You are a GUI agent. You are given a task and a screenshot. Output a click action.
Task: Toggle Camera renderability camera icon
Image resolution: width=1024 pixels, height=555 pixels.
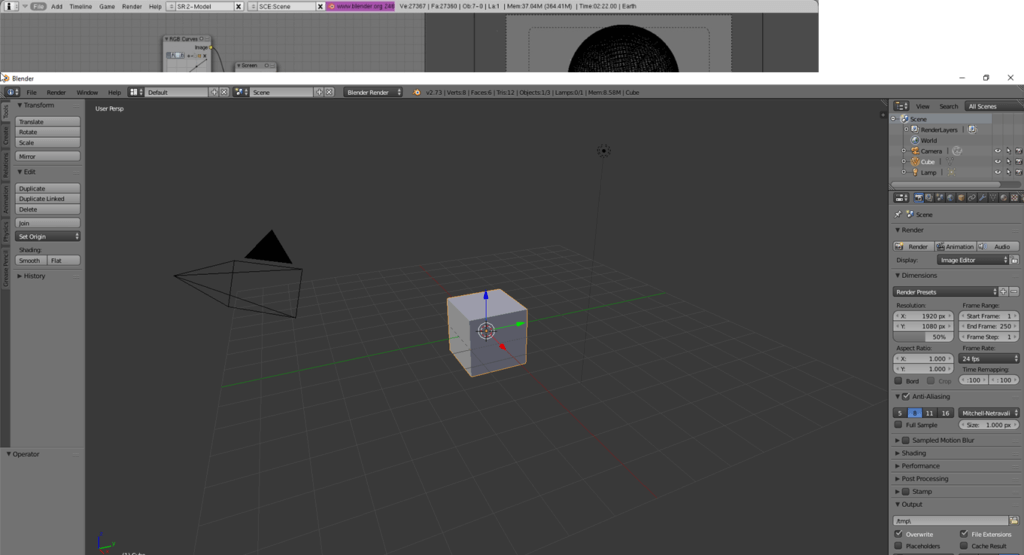(x=1018, y=151)
